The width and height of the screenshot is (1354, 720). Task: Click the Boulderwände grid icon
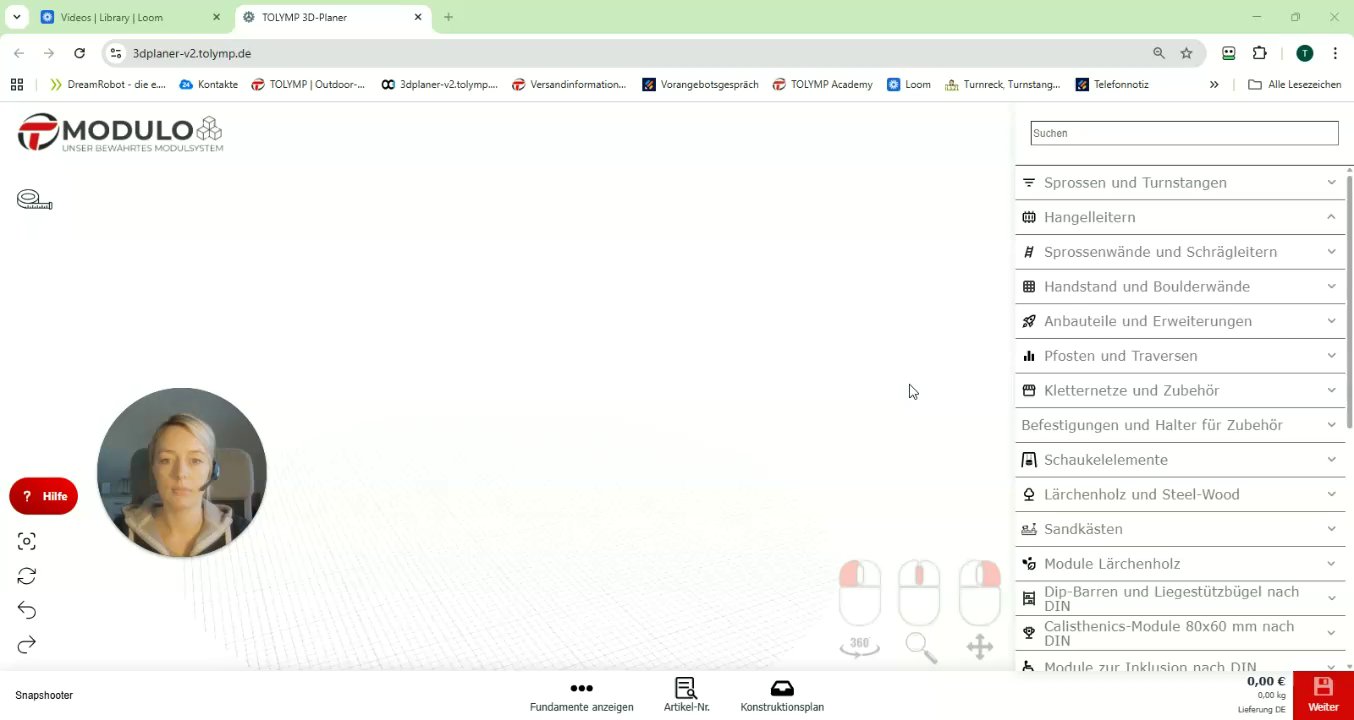(x=1029, y=287)
